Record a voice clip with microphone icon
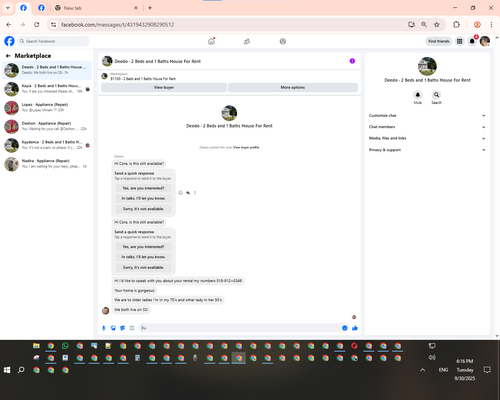Screen dimensions: 500x400 (104, 328)
